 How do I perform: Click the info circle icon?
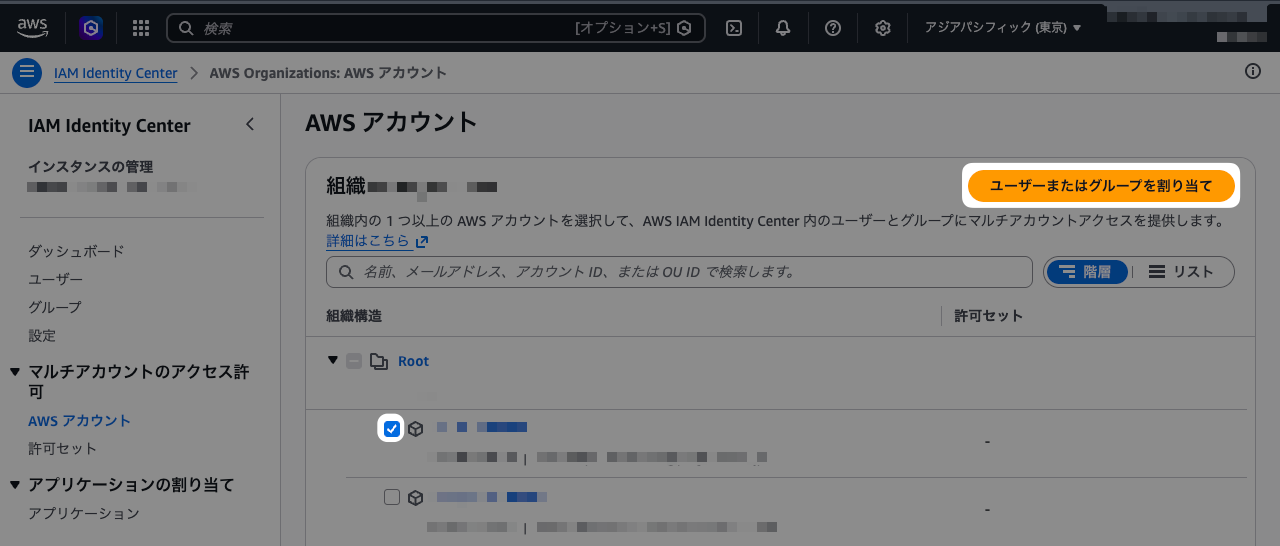[x=1253, y=71]
